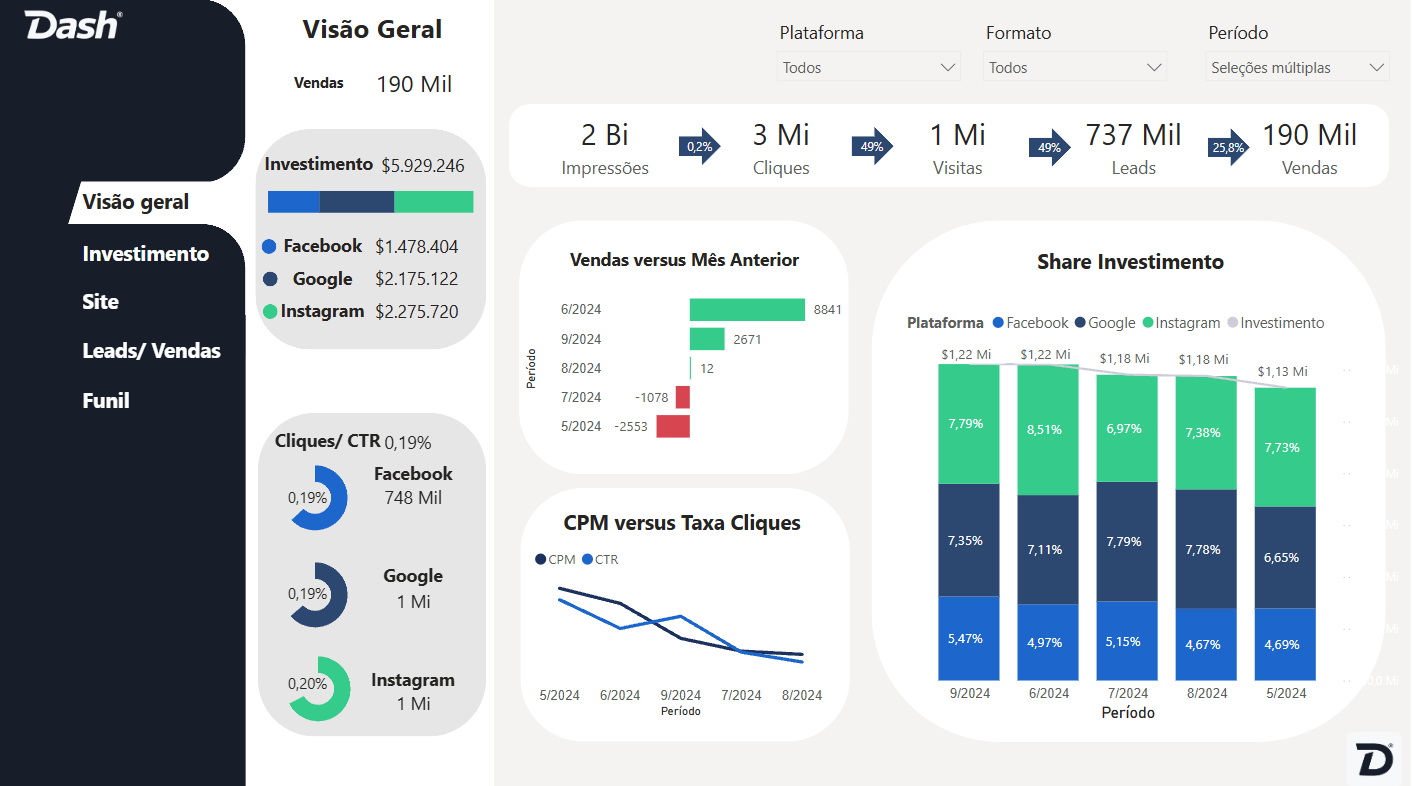Open the Funil page from sidebar

tap(106, 401)
